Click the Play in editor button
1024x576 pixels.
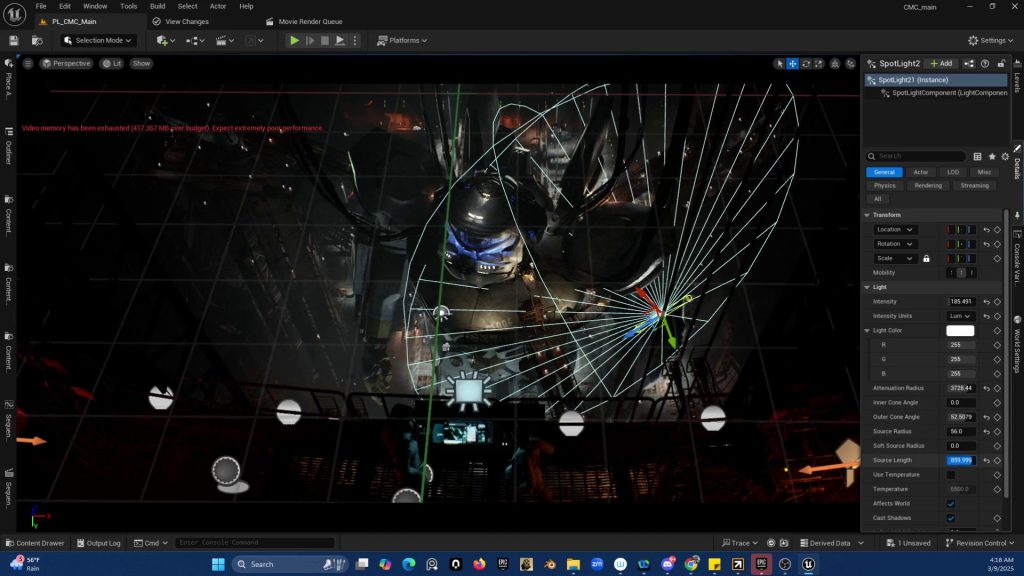tap(295, 40)
